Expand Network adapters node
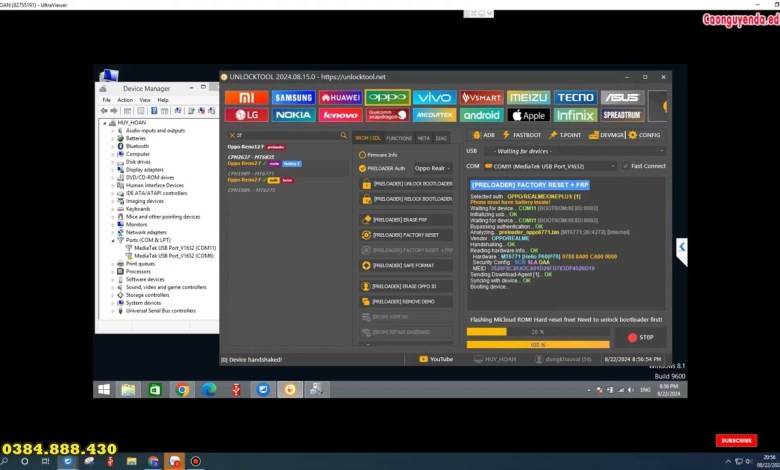 pos(113,233)
